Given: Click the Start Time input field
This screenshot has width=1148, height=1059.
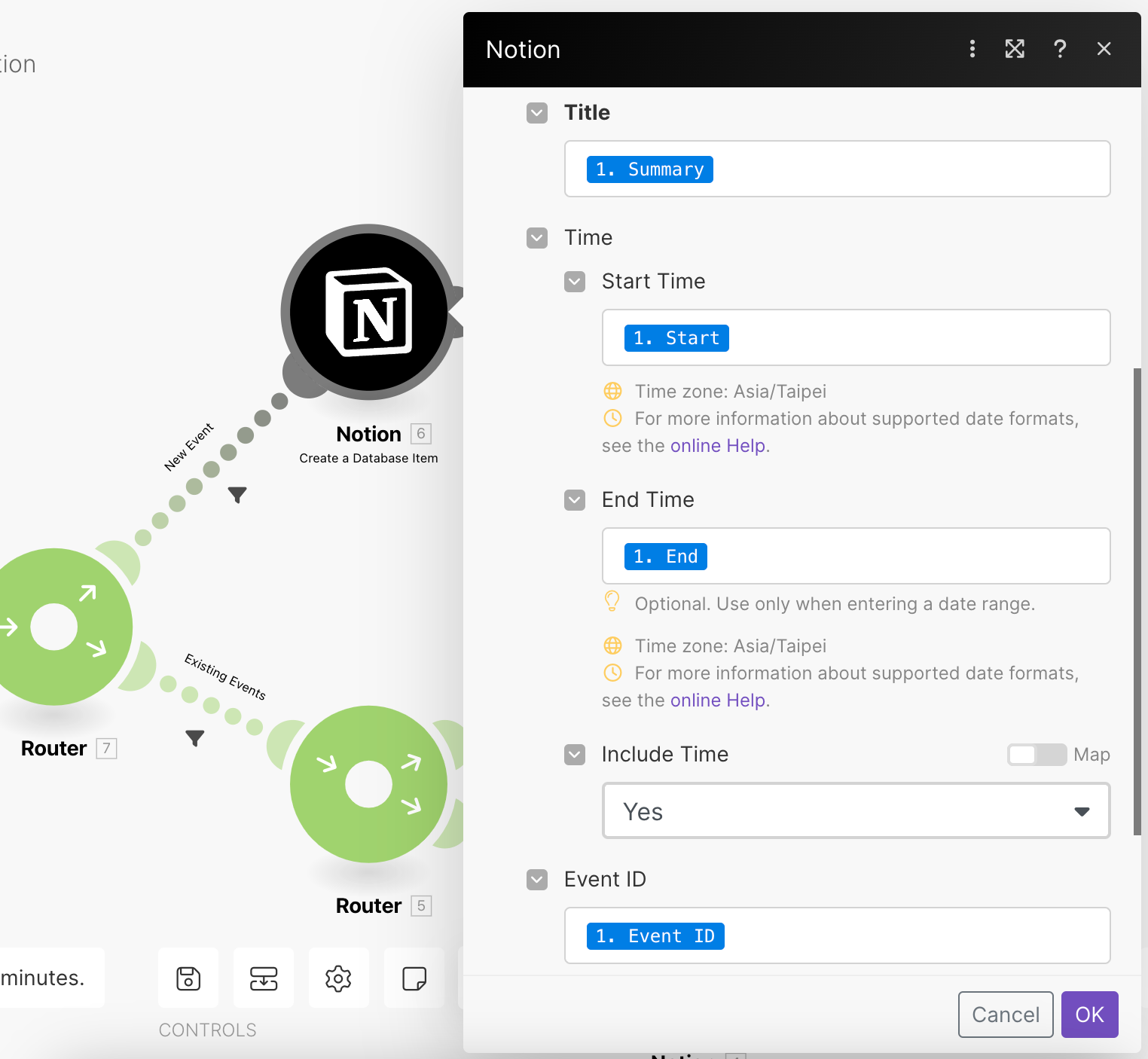Looking at the screenshot, I should coord(856,337).
